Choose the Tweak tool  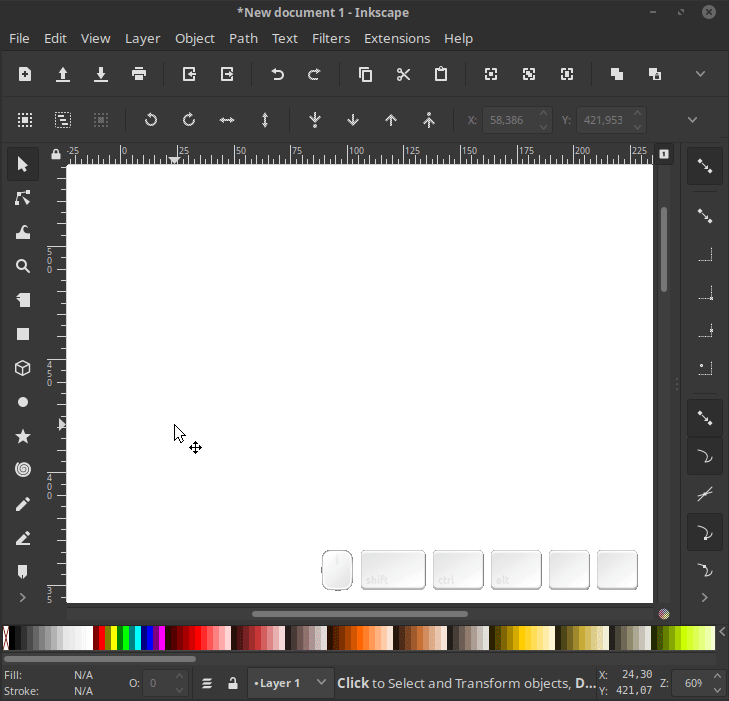tap(23, 232)
